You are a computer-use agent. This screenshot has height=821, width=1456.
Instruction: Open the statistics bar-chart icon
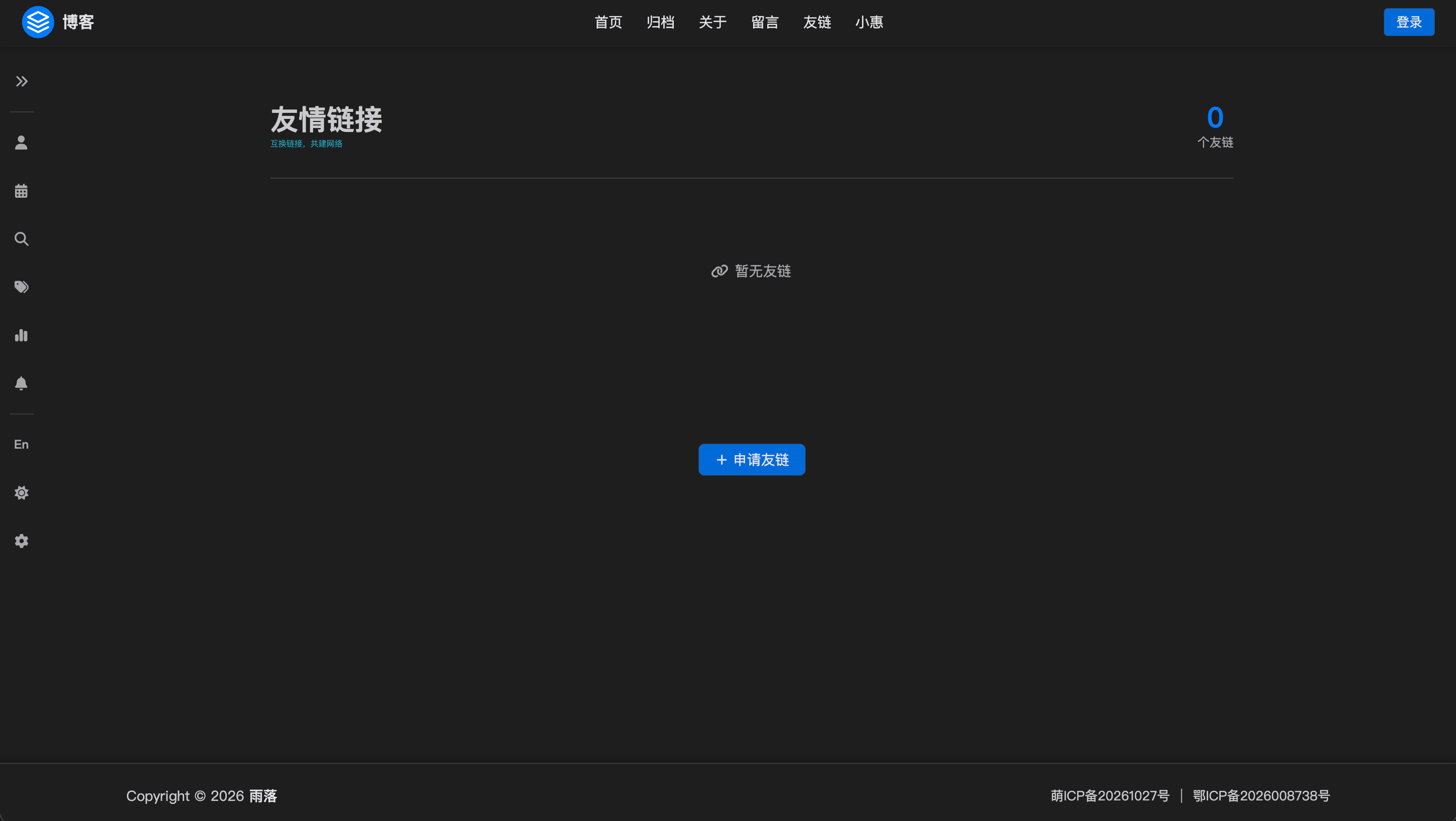point(22,335)
